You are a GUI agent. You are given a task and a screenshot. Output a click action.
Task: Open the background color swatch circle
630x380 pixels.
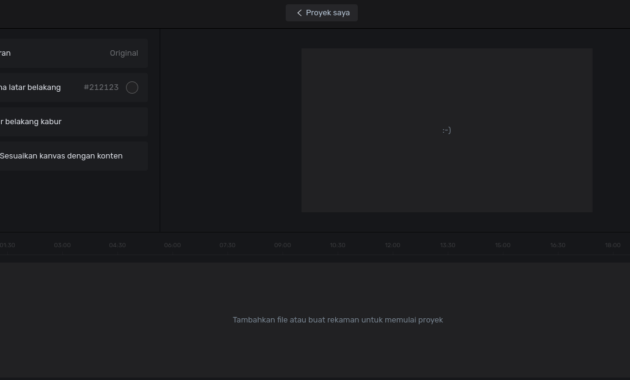click(x=132, y=87)
